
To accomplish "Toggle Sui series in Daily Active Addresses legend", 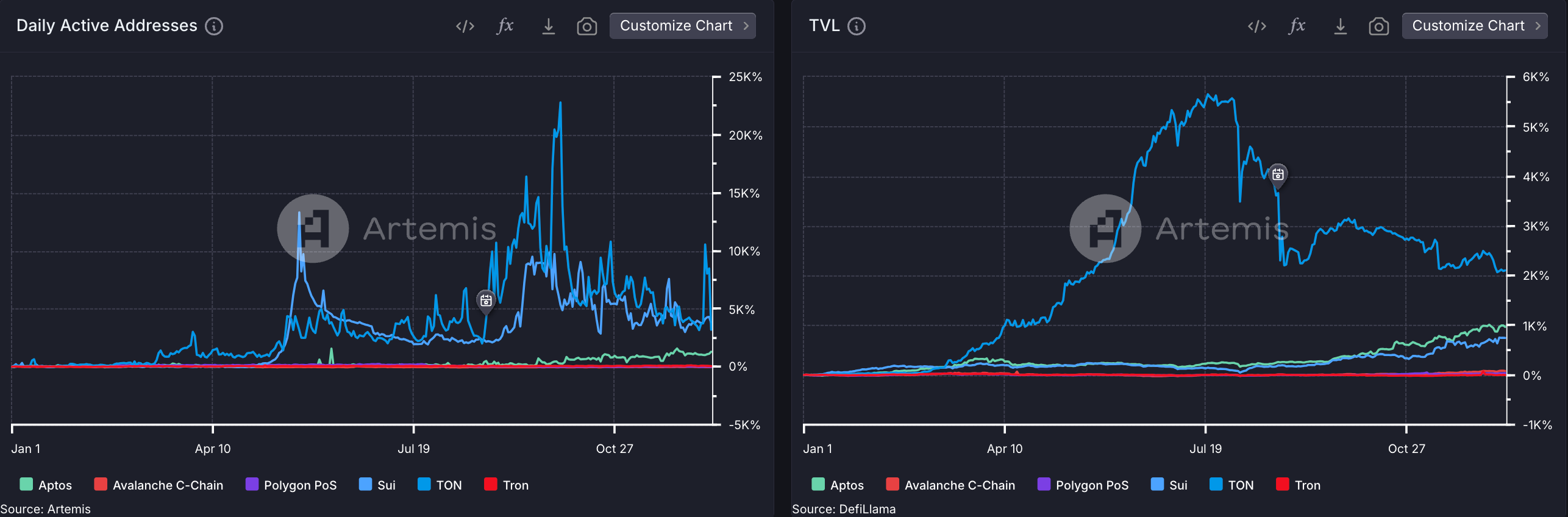I will [x=377, y=485].
